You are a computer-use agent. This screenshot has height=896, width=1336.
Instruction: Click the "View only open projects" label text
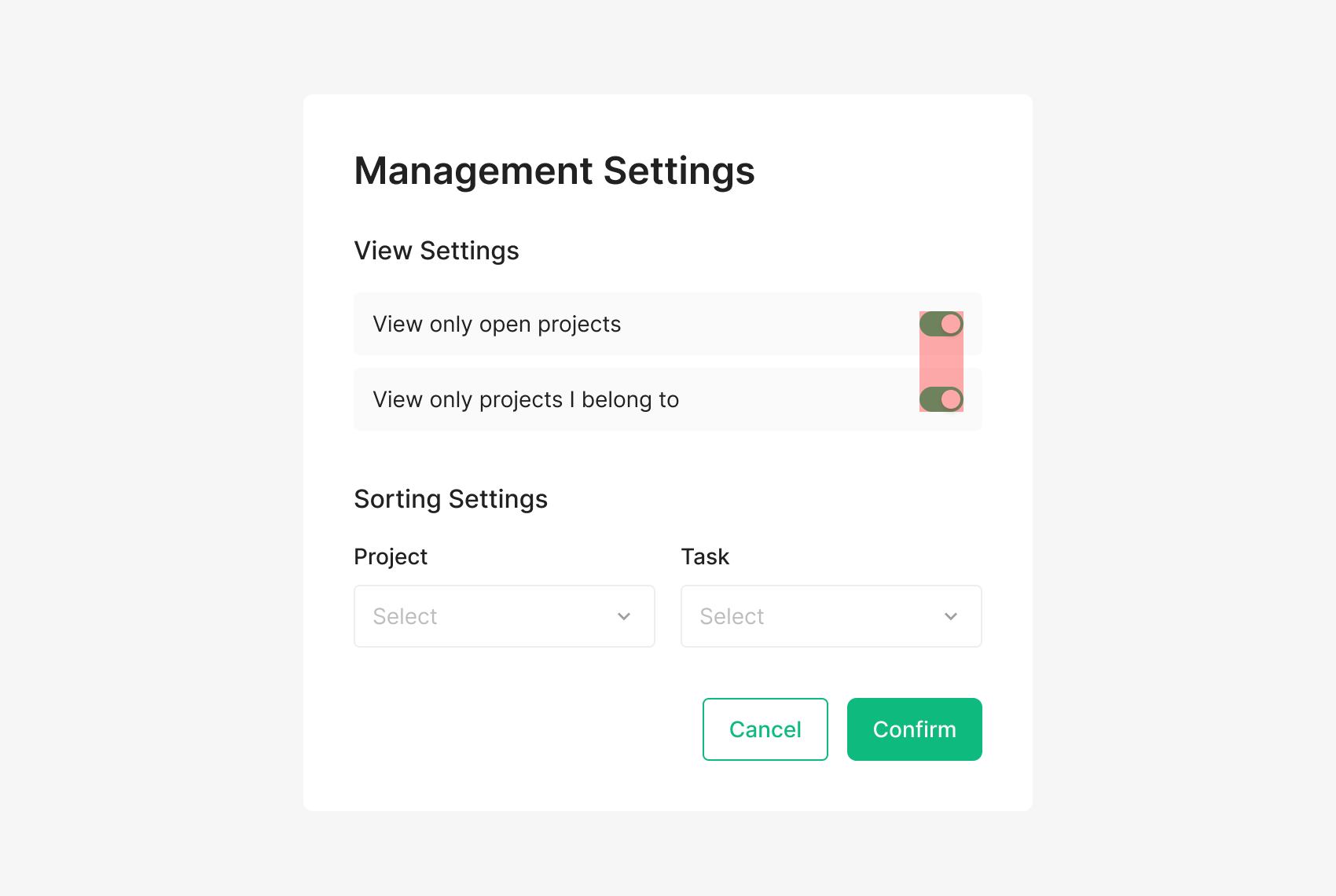[497, 325]
